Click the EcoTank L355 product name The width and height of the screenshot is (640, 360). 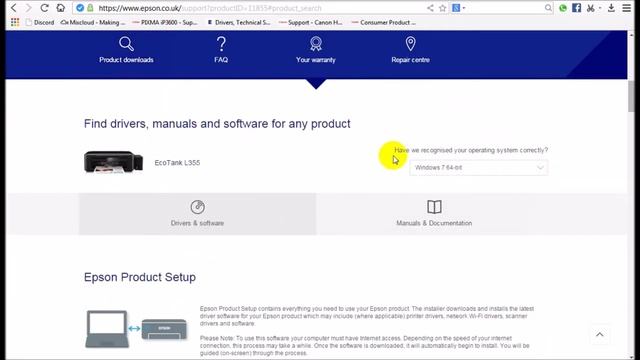pos(177,162)
